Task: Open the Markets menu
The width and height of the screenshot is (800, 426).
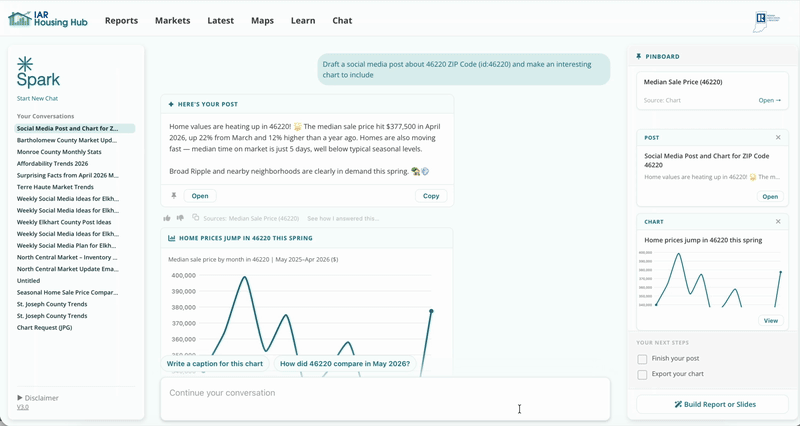Action: point(172,21)
